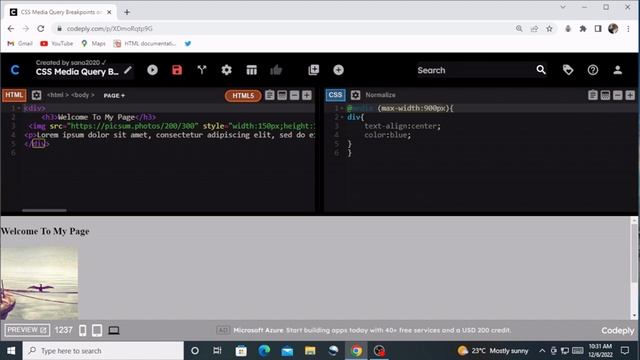This screenshot has width=640, height=360.
Task: Click the Microsoft Azure ad link
Action: pos(372,330)
